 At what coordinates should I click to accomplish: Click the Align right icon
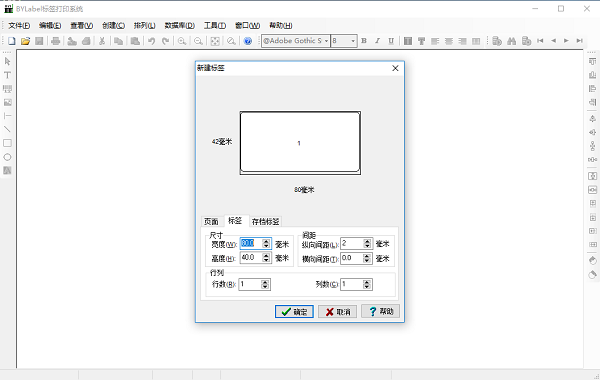click(x=463, y=41)
